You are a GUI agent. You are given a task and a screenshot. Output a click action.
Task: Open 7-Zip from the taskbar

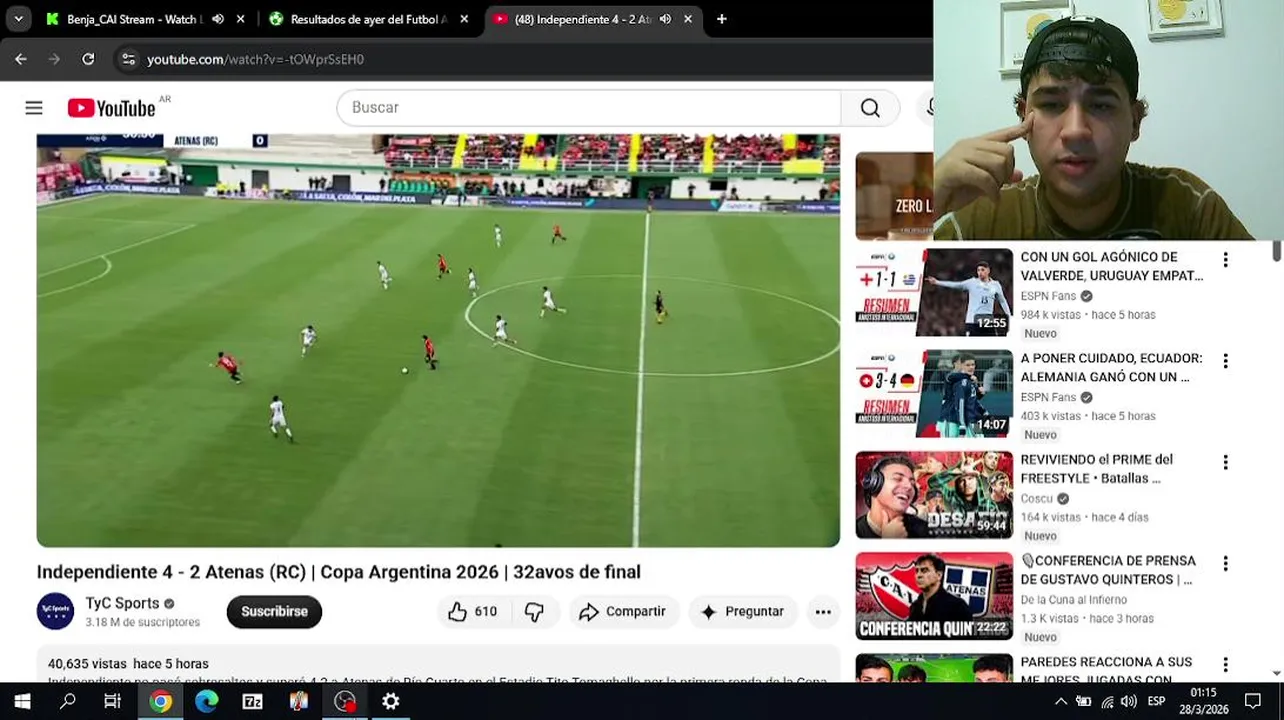click(252, 701)
